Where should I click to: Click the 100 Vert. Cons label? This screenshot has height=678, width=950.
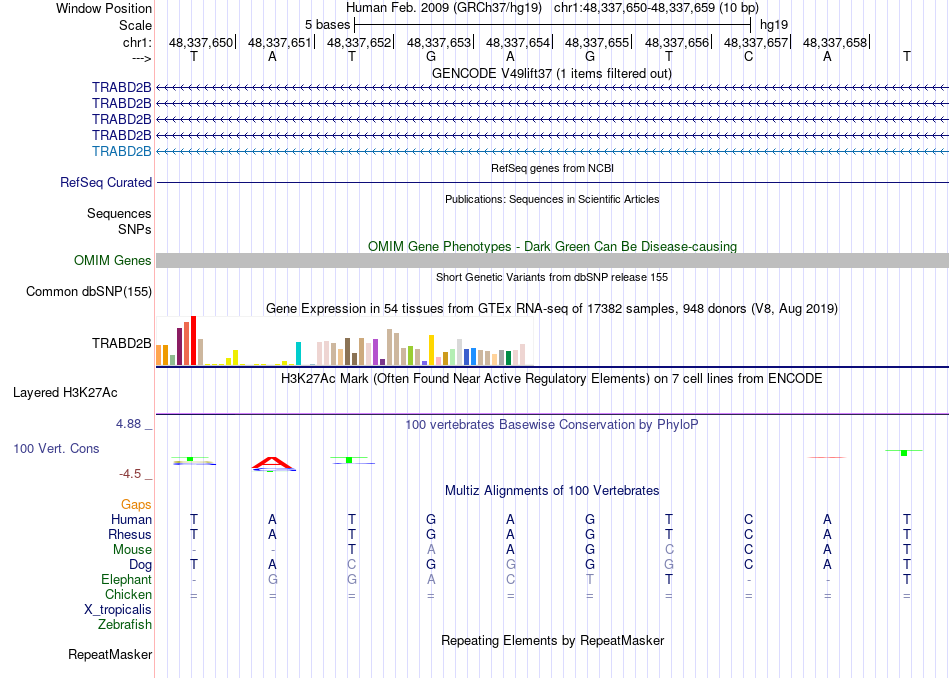[x=56, y=448]
